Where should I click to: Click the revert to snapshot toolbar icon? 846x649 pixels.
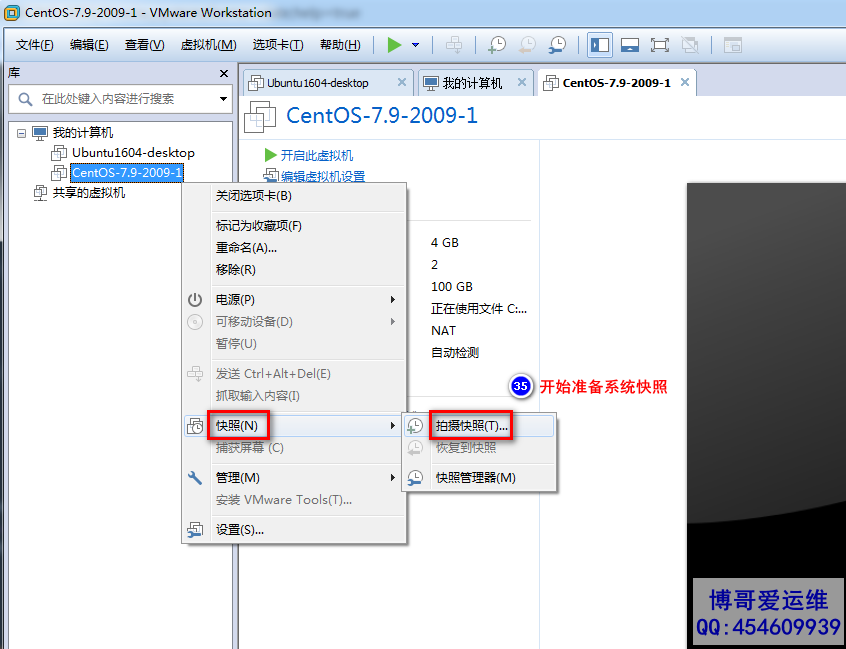[527, 45]
